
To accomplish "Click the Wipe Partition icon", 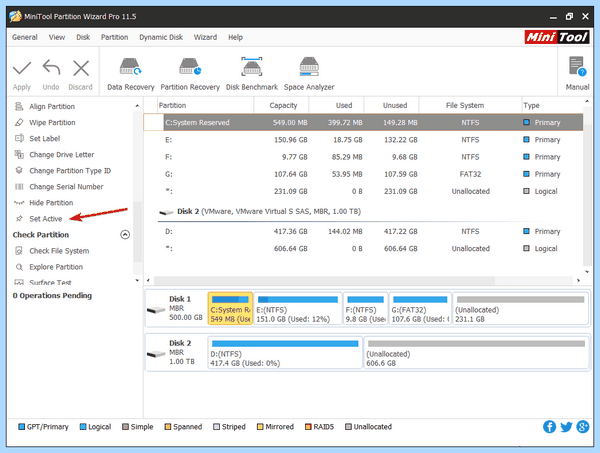I will 19,122.
